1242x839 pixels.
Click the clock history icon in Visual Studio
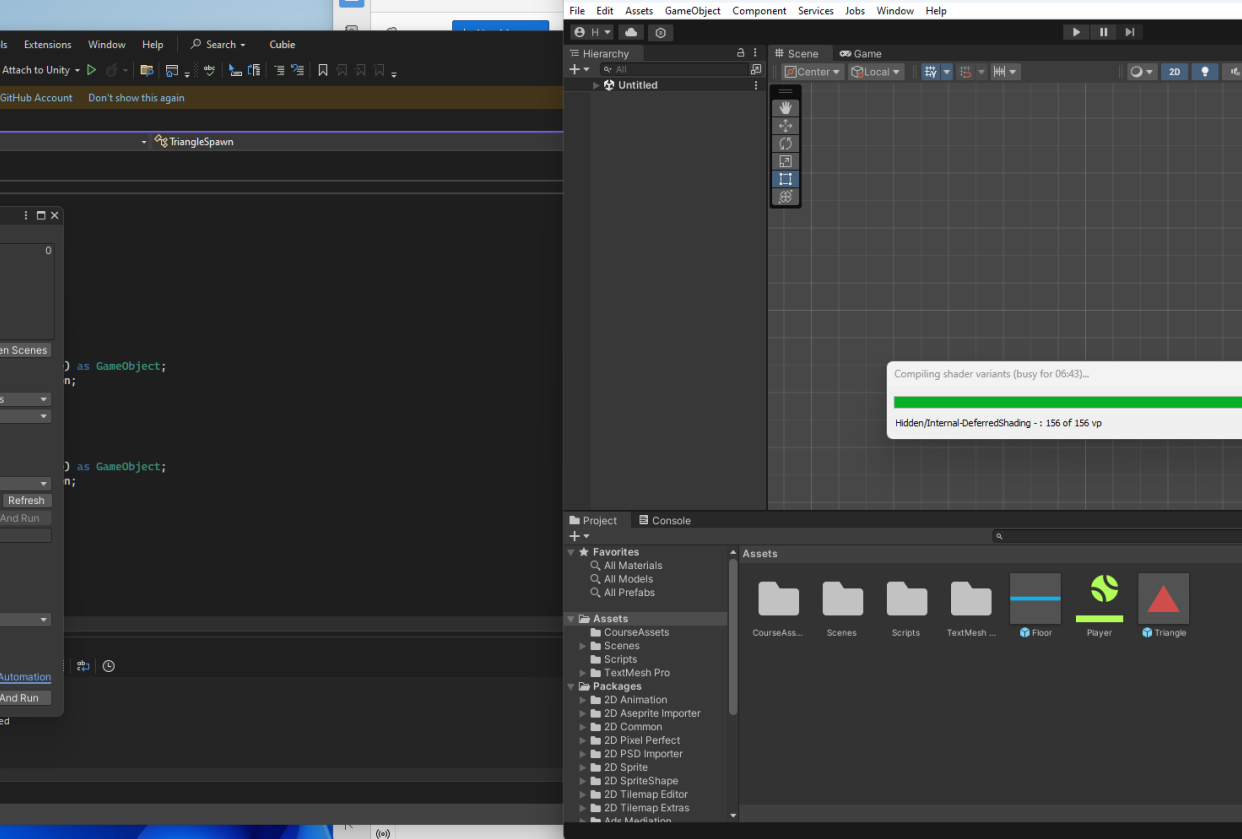[108, 666]
